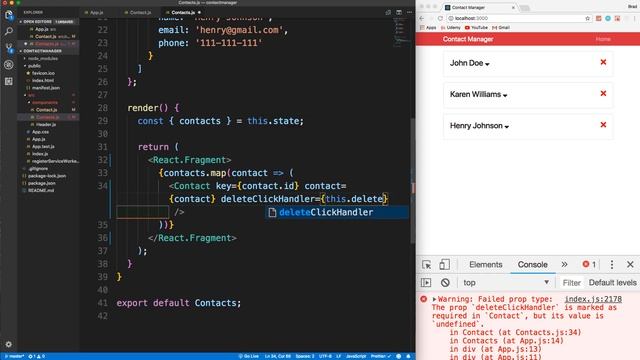Show more DevTools tabs chevron

pyautogui.click(x=564, y=264)
